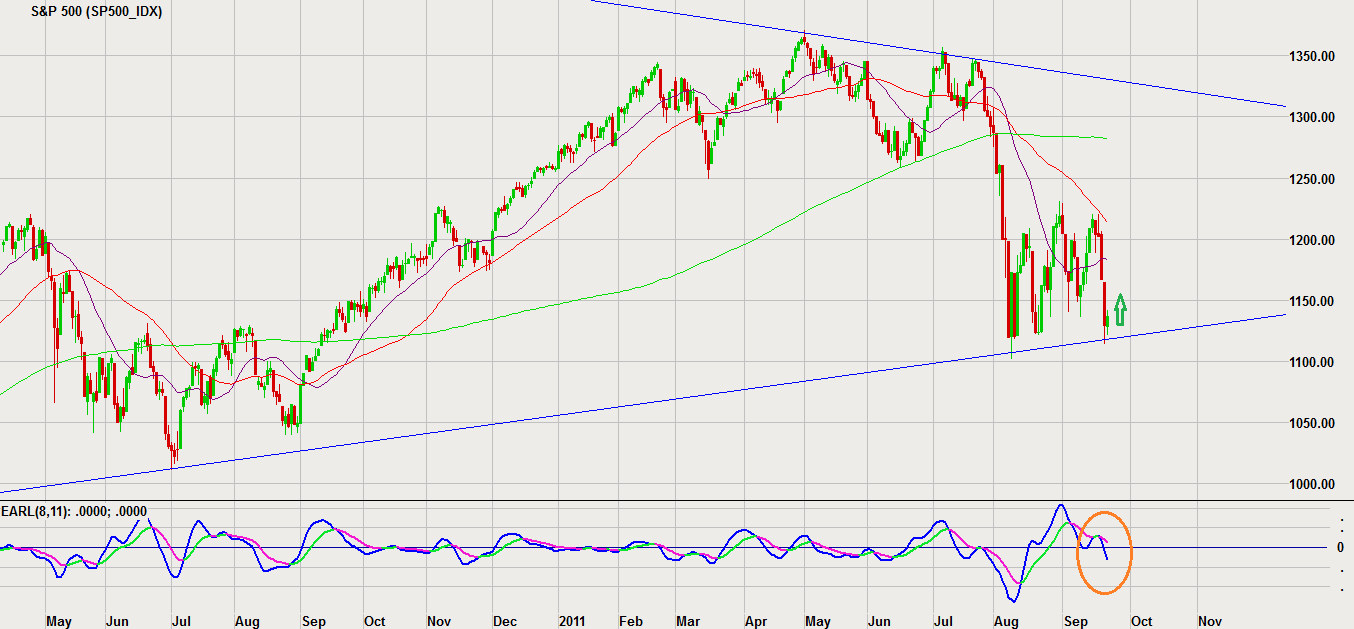Click the Feb label on time axis

click(x=629, y=621)
